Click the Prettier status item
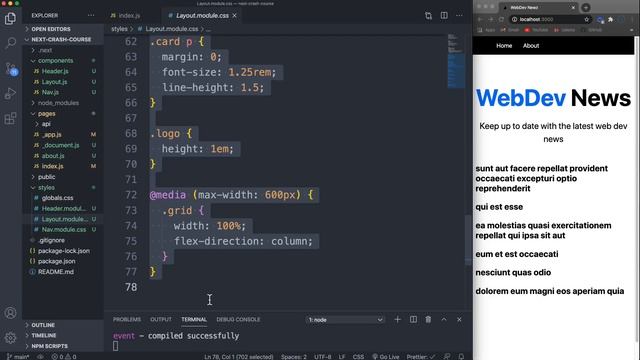The image size is (640, 360). pos(421,356)
